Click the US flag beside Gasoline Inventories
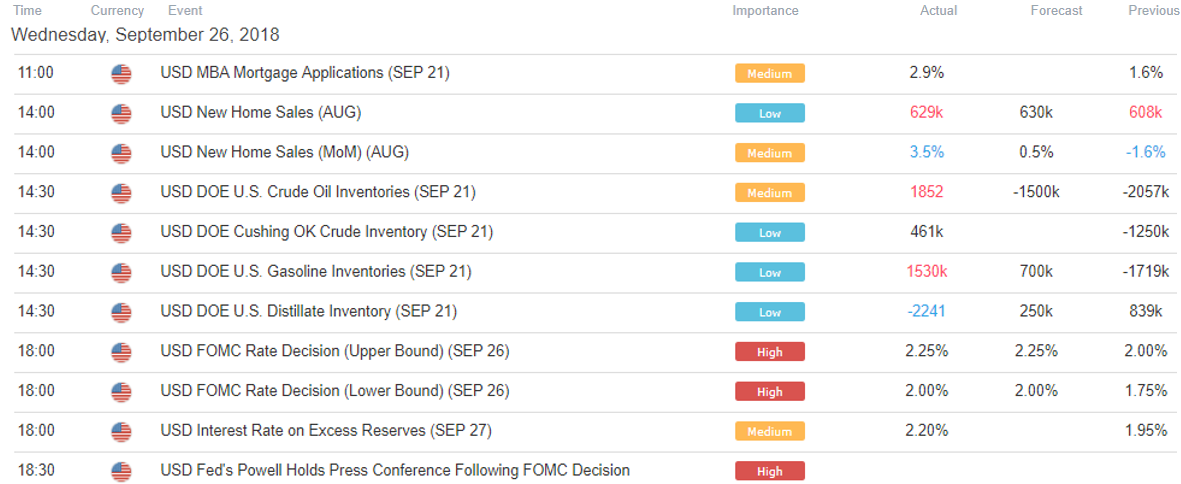 [121, 272]
